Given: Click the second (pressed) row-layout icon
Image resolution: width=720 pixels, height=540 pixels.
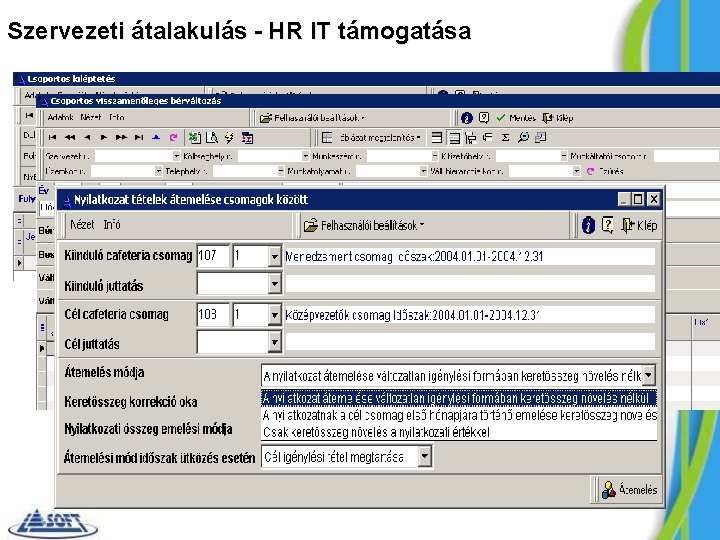Looking at the screenshot, I should point(454,137).
